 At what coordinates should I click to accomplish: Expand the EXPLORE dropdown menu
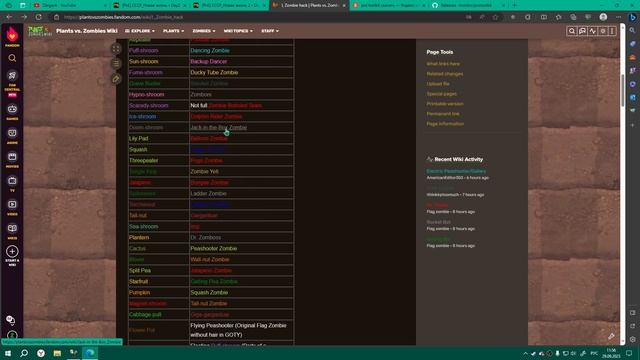(140, 31)
